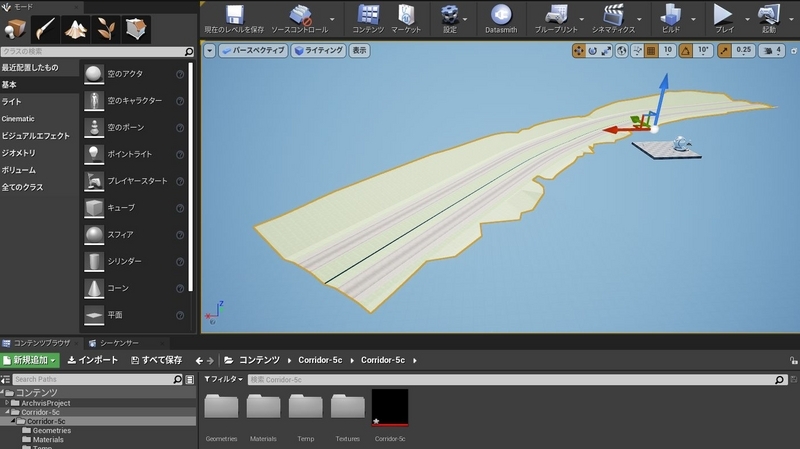The width and height of the screenshot is (800, 449).
Task: Open the Show (表示) viewport menu
Action: (360, 51)
